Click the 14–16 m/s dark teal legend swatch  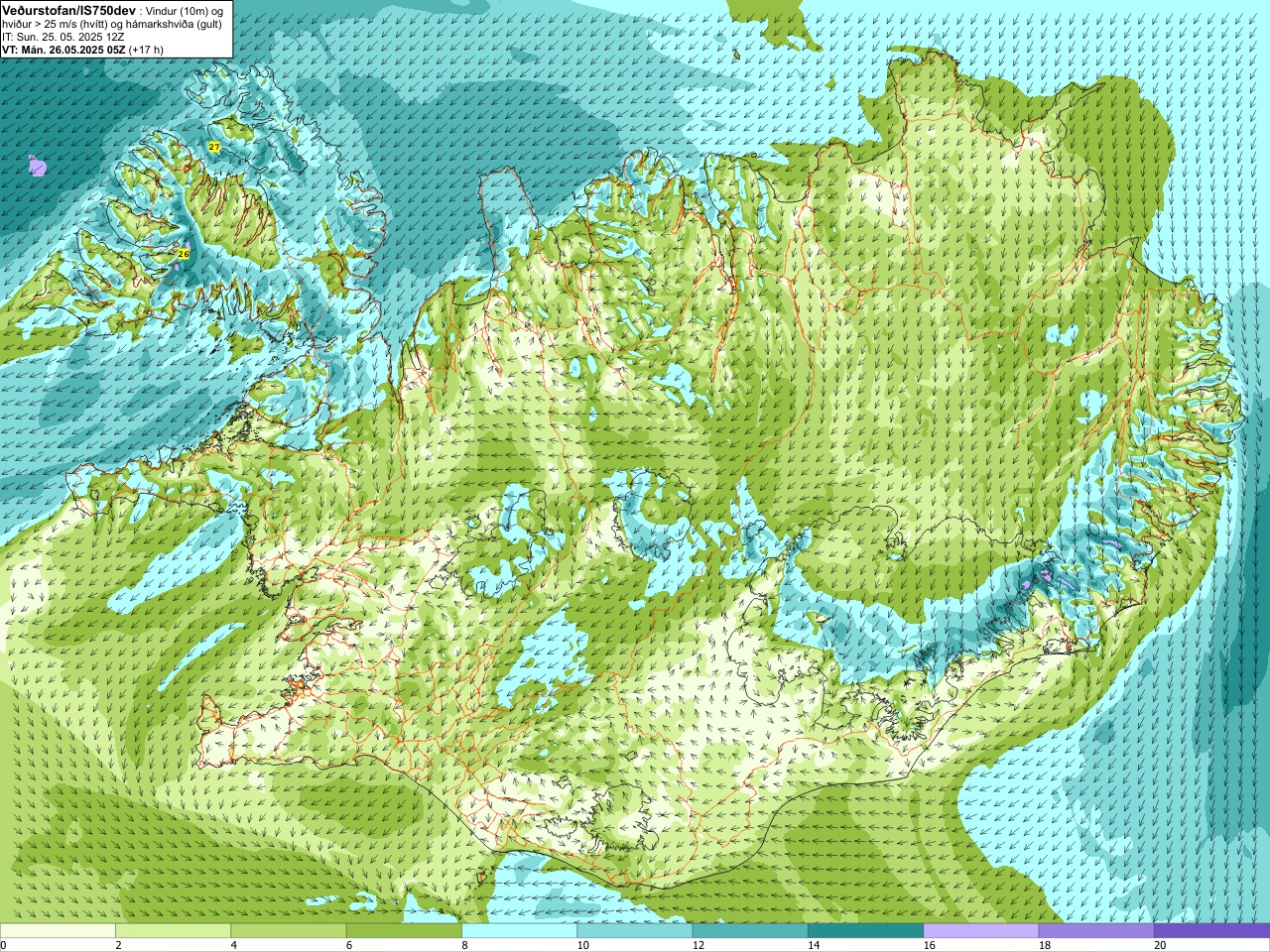tap(866, 931)
